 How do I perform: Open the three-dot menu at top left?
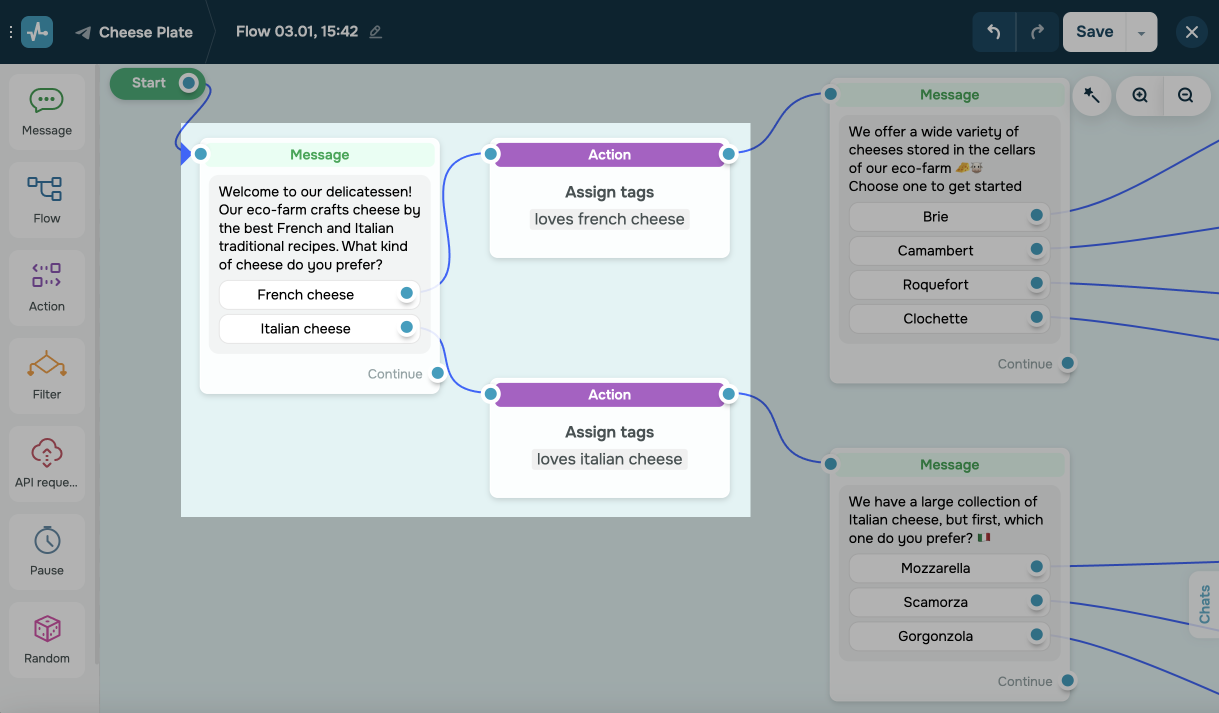click(x=11, y=32)
